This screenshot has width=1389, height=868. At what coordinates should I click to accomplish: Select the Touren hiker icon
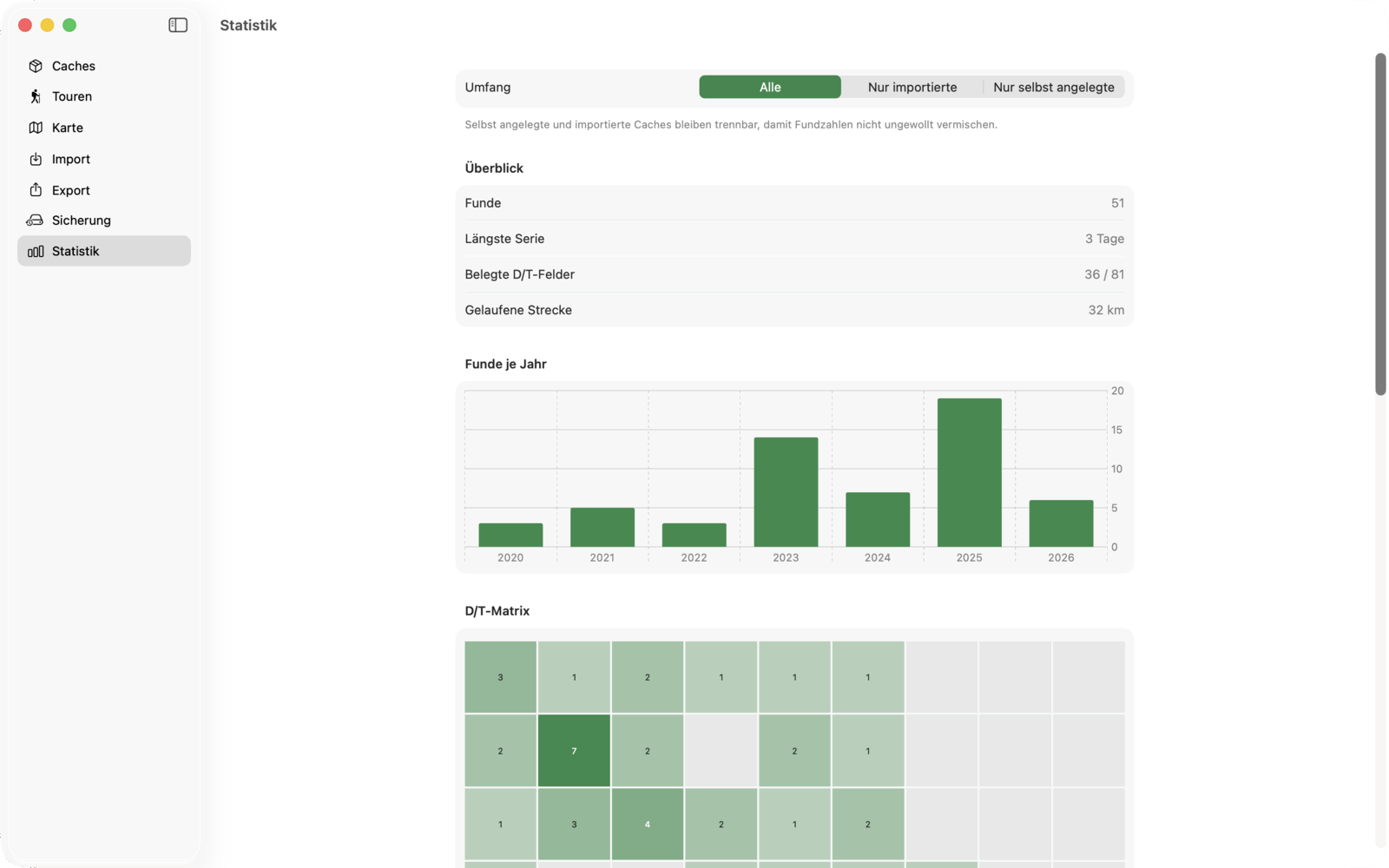coord(36,96)
